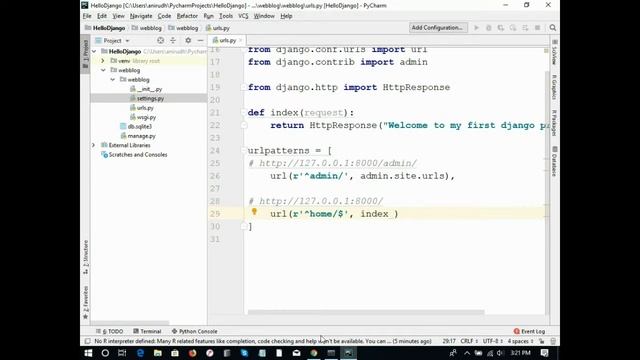
Task: Select wsgi.py in project tree
Action: pos(143,117)
